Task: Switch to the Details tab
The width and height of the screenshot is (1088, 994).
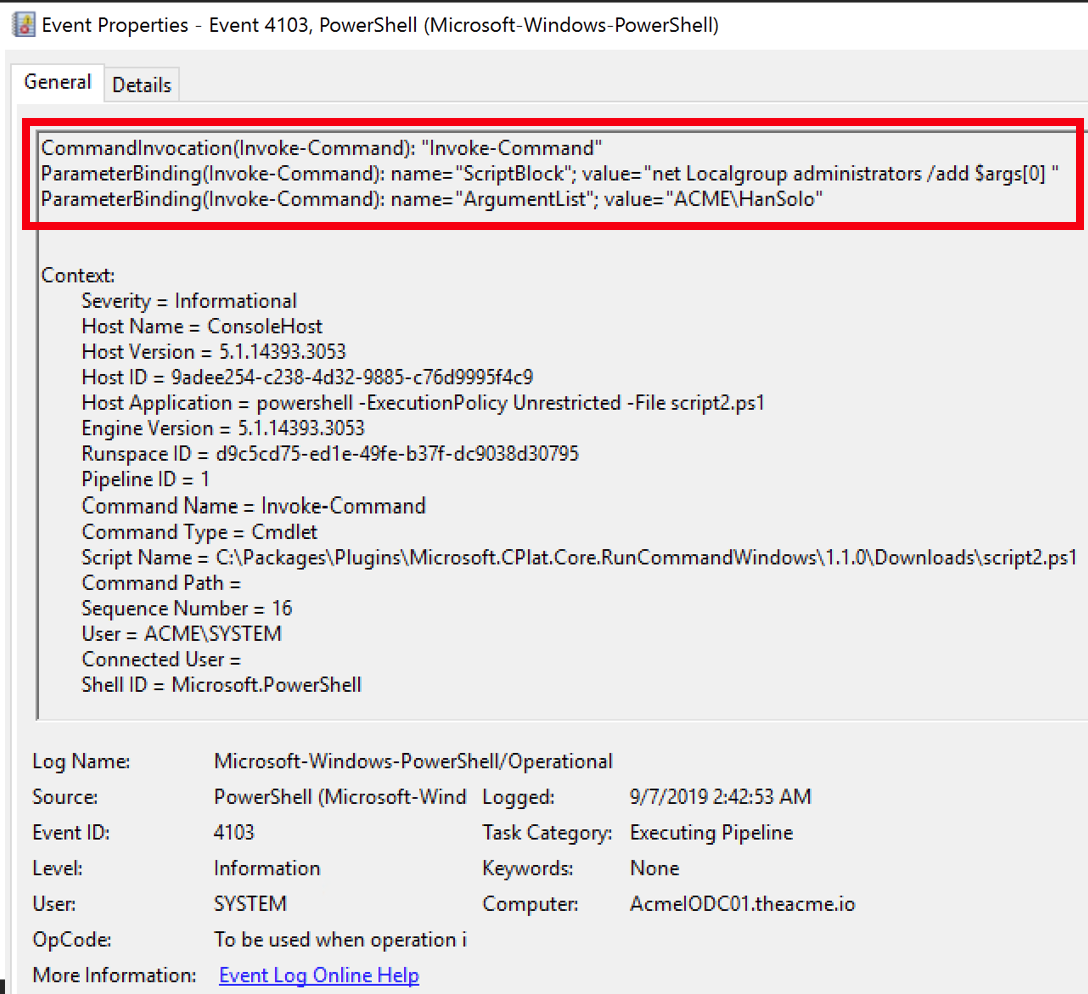Action: coord(141,84)
